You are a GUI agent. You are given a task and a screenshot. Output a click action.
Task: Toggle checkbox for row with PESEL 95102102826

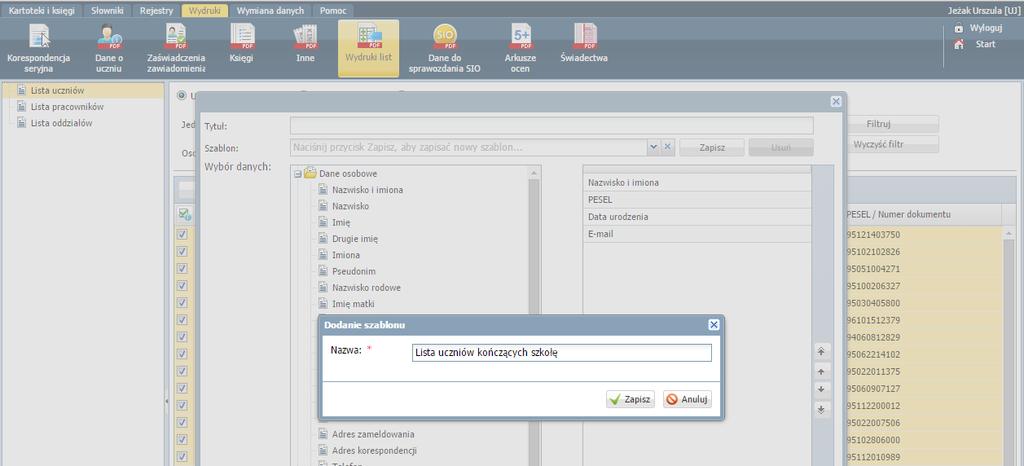point(182,252)
